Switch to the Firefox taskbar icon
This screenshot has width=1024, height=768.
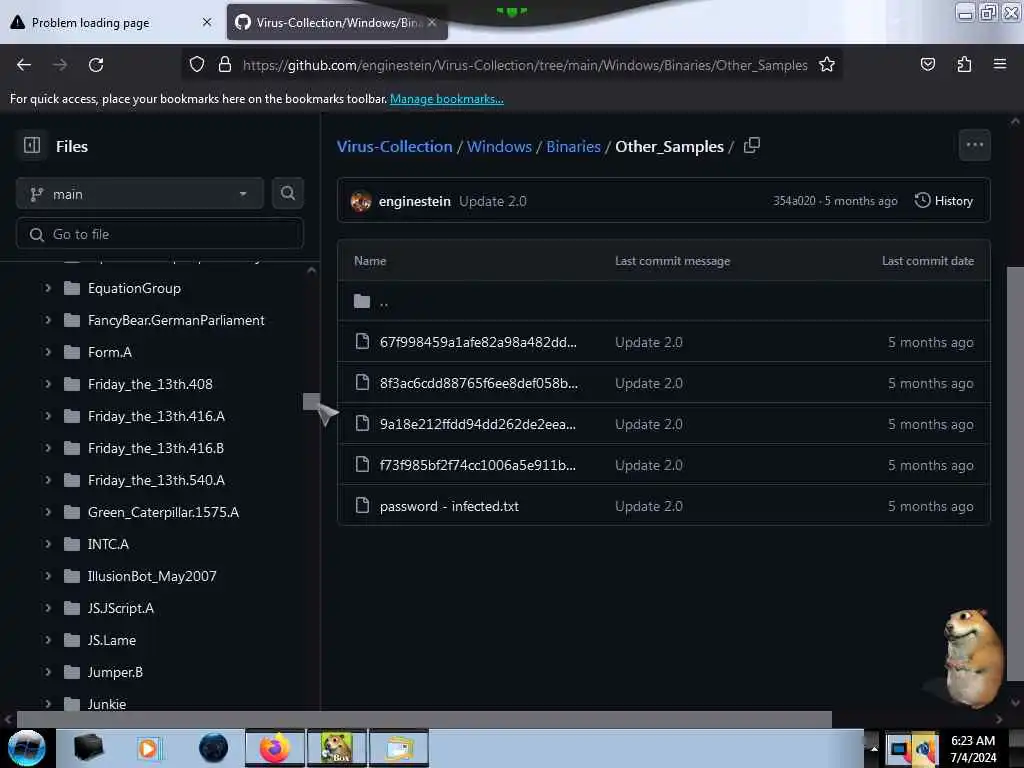tap(274, 748)
